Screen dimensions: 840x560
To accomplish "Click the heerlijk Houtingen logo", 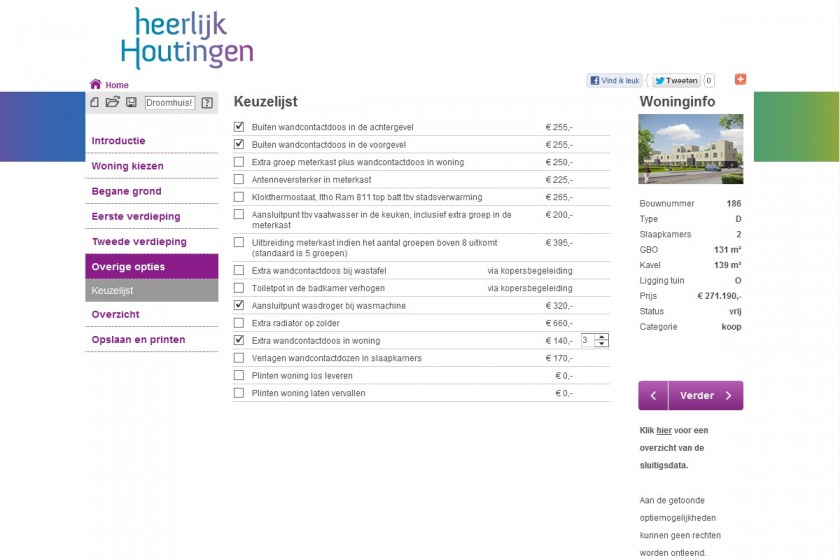I will (187, 38).
